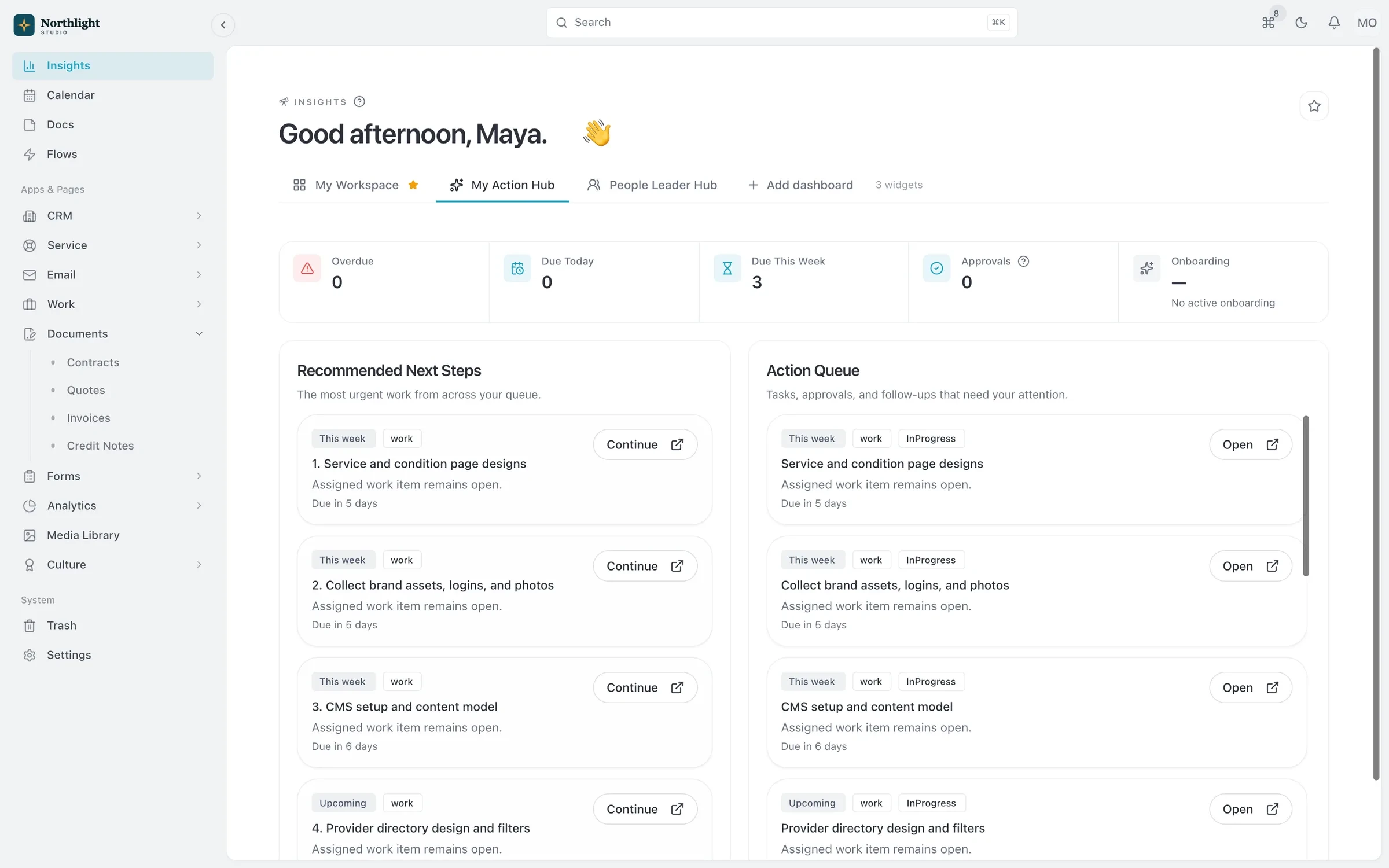Click the Due This Week hourglass icon

click(727, 269)
